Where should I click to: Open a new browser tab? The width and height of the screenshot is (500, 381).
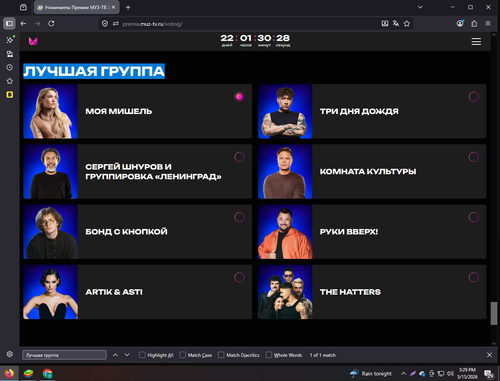click(128, 7)
